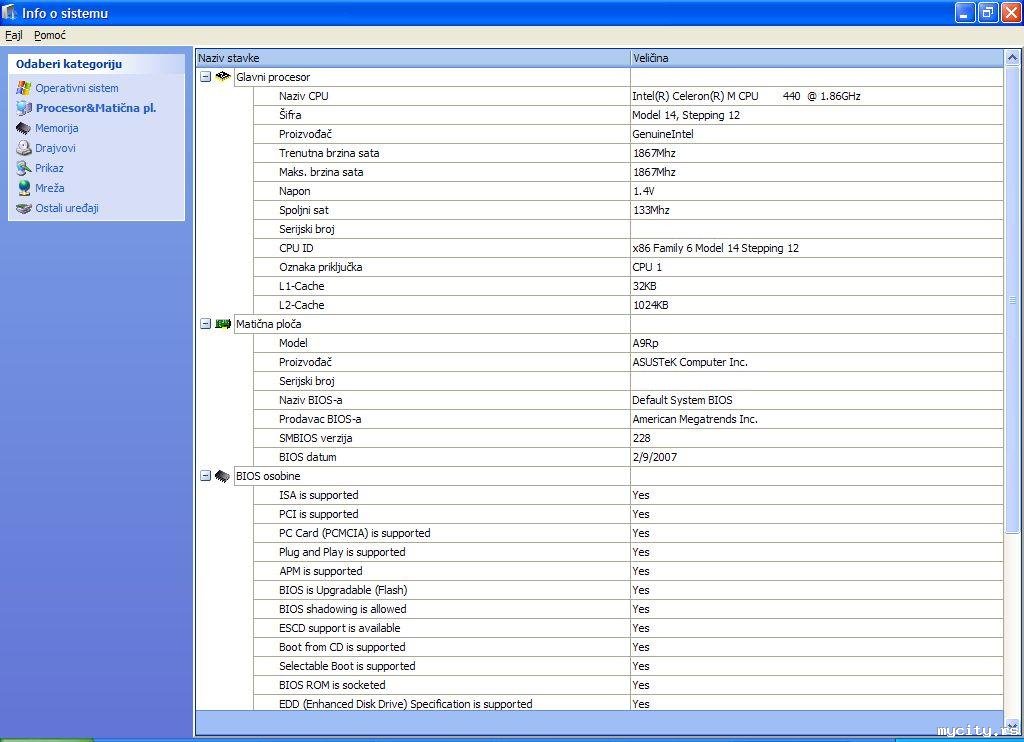Click the Info o sistemu title bar icon
This screenshot has height=742, width=1024.
point(9,12)
